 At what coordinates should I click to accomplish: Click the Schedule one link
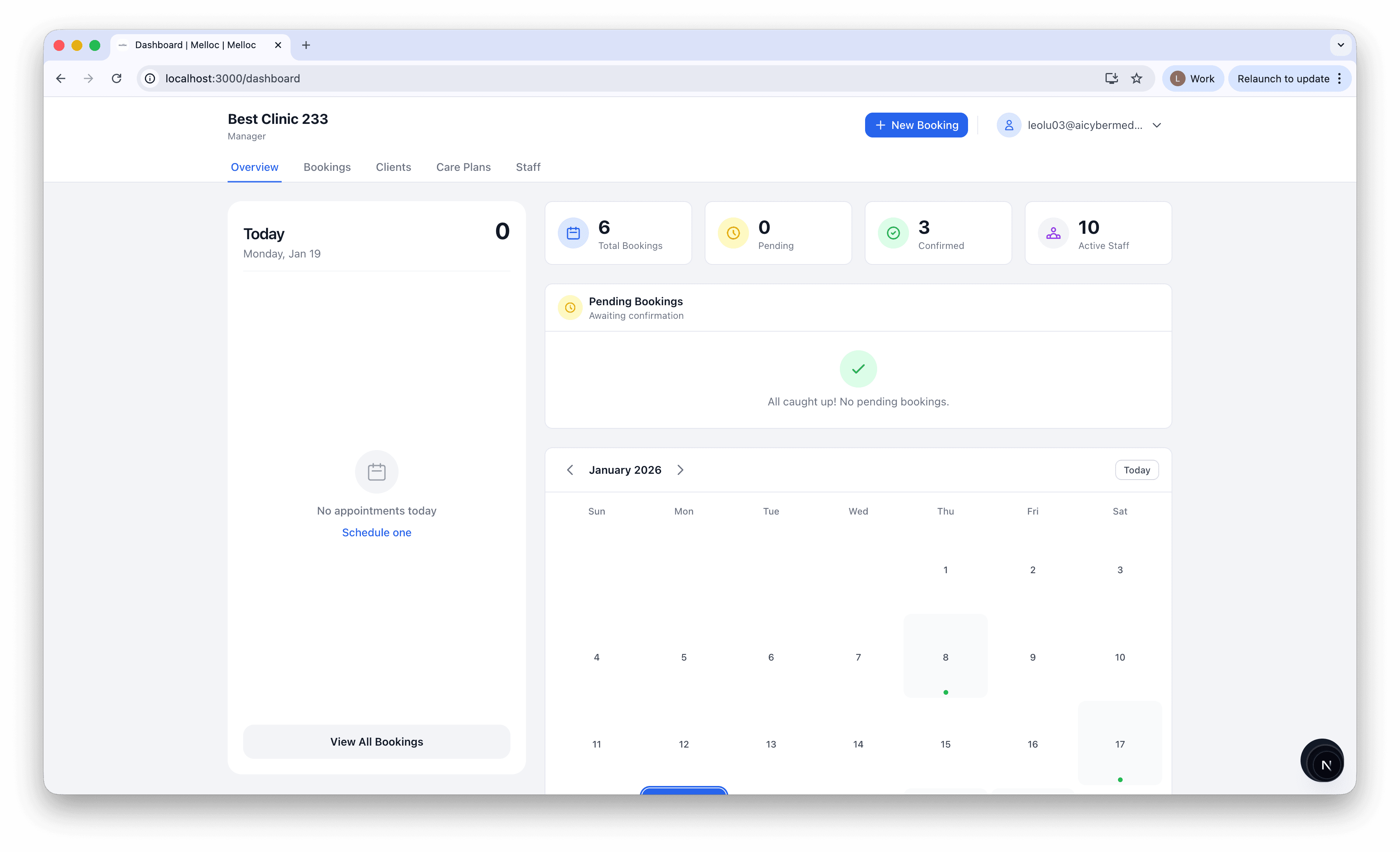(x=377, y=532)
